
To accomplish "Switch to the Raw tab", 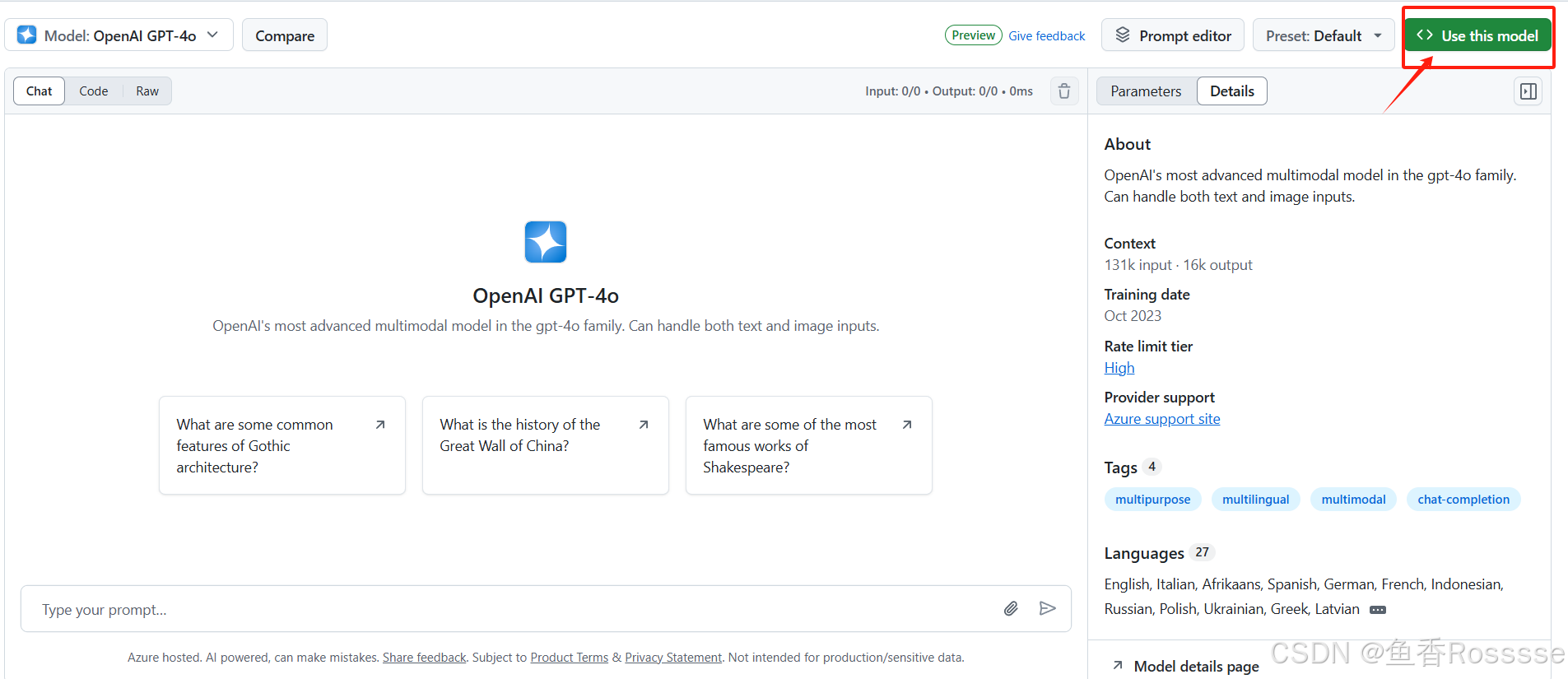I will pyautogui.click(x=147, y=91).
